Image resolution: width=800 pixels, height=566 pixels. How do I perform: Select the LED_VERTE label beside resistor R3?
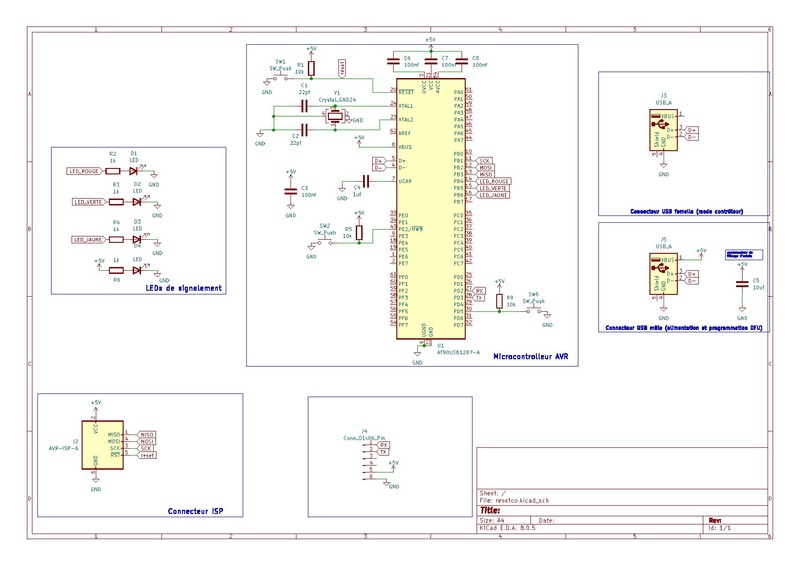tap(88, 201)
